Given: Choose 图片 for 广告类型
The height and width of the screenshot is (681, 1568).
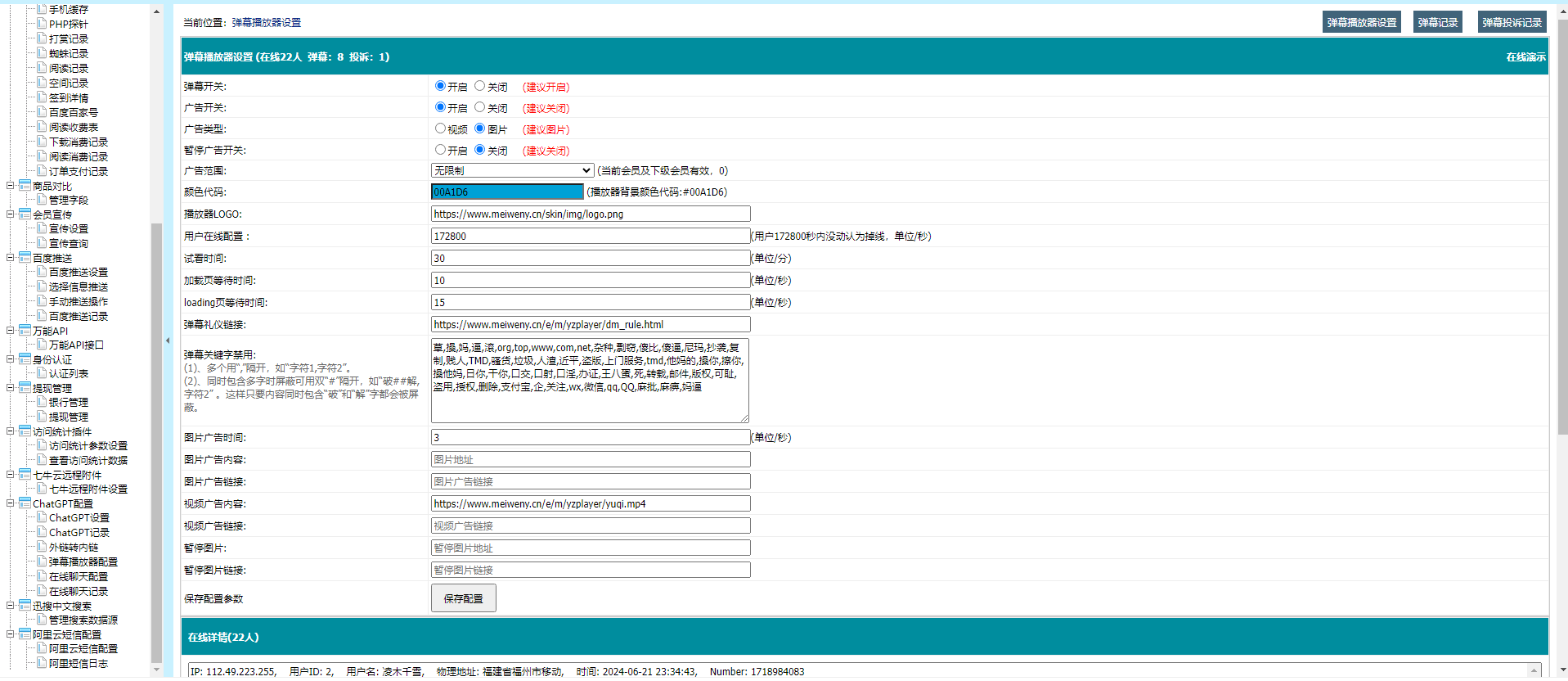Looking at the screenshot, I should point(480,129).
